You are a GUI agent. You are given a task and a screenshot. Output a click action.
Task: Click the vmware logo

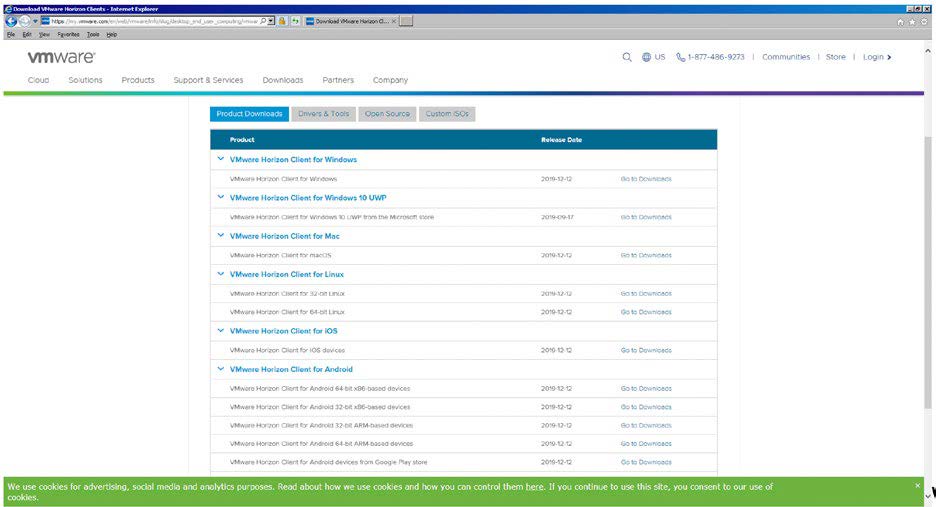pos(61,57)
